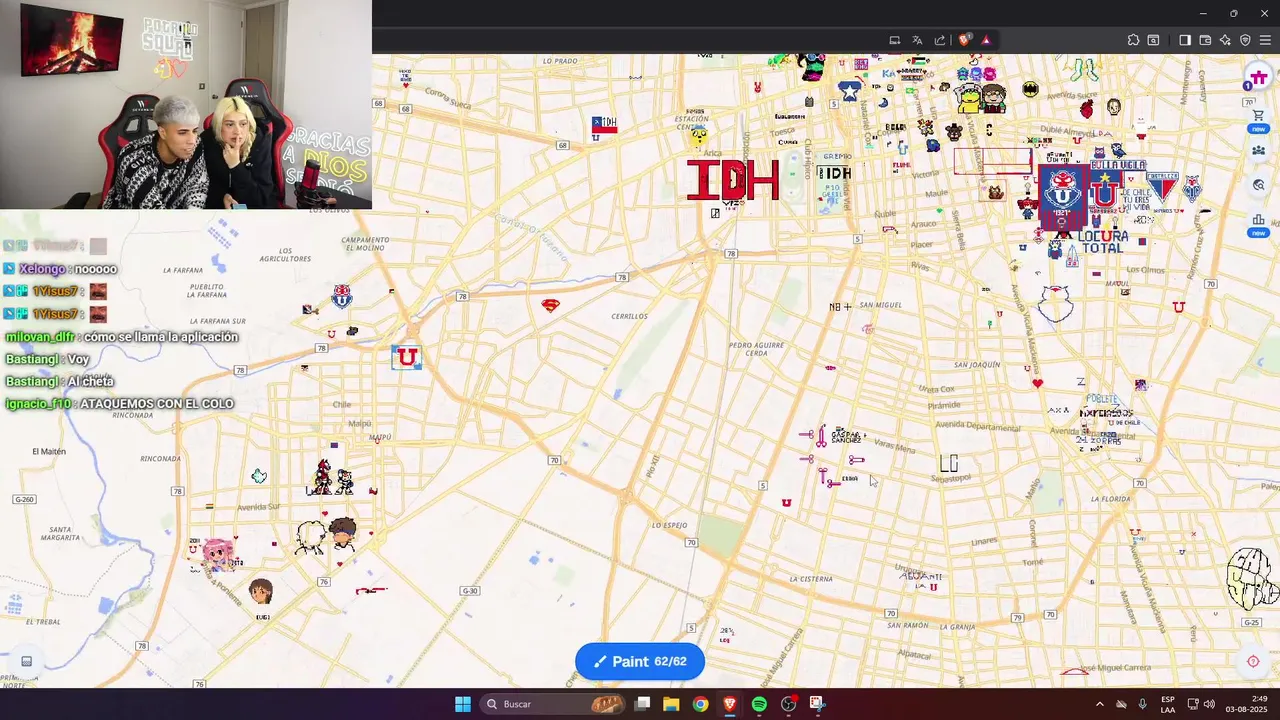Open Spotify from the taskbar
The image size is (1280, 720).
759,704
